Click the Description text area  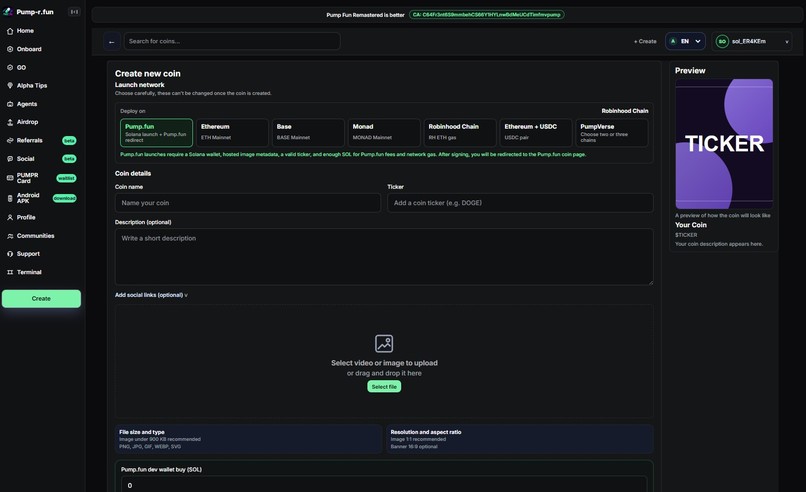(384, 257)
